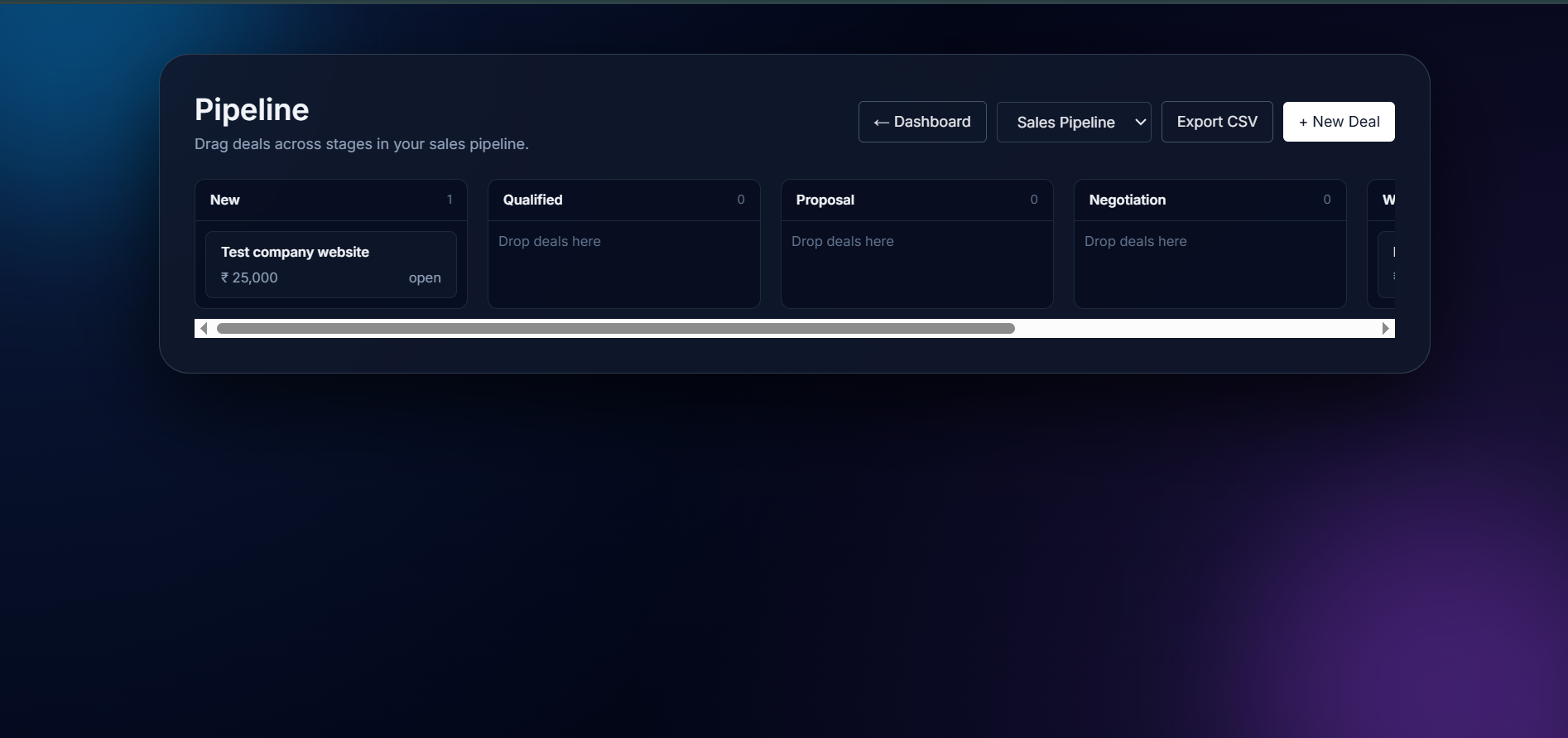Select the Qualified stage column header

[x=532, y=200]
